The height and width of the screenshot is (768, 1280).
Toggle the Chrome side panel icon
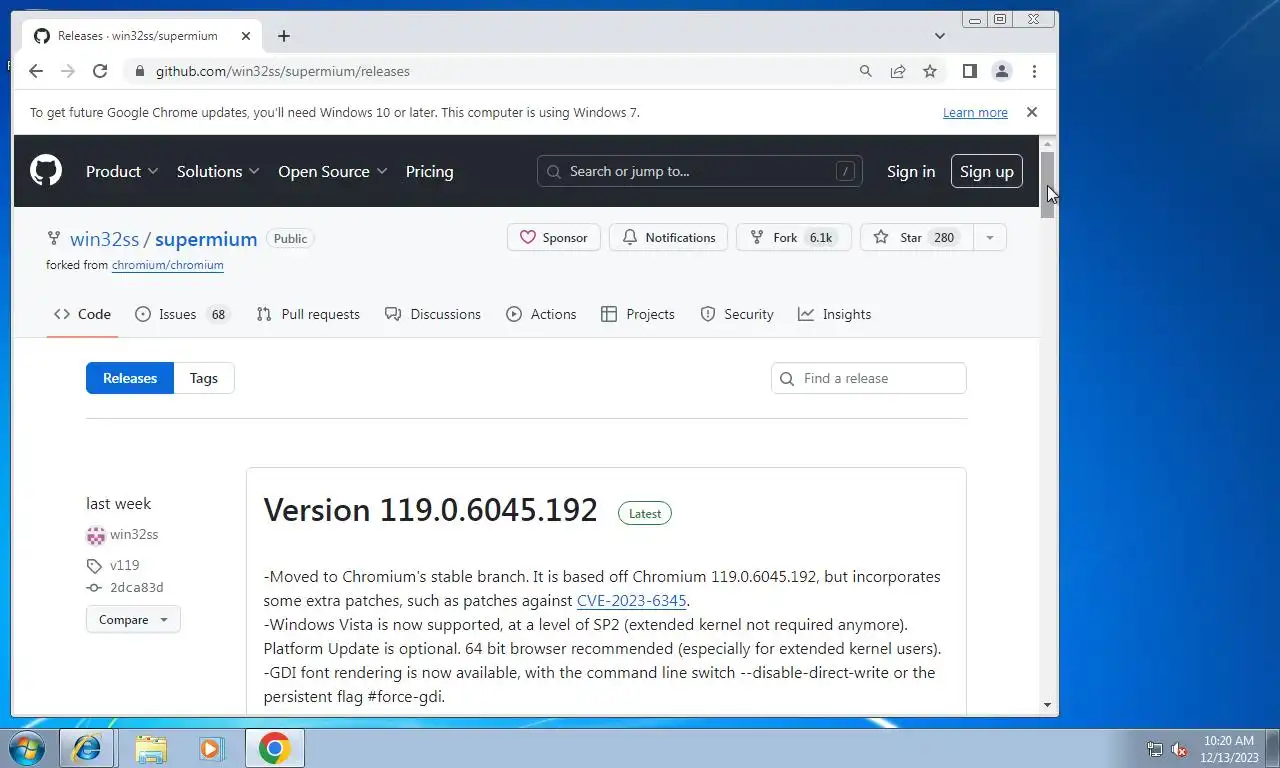coord(969,71)
